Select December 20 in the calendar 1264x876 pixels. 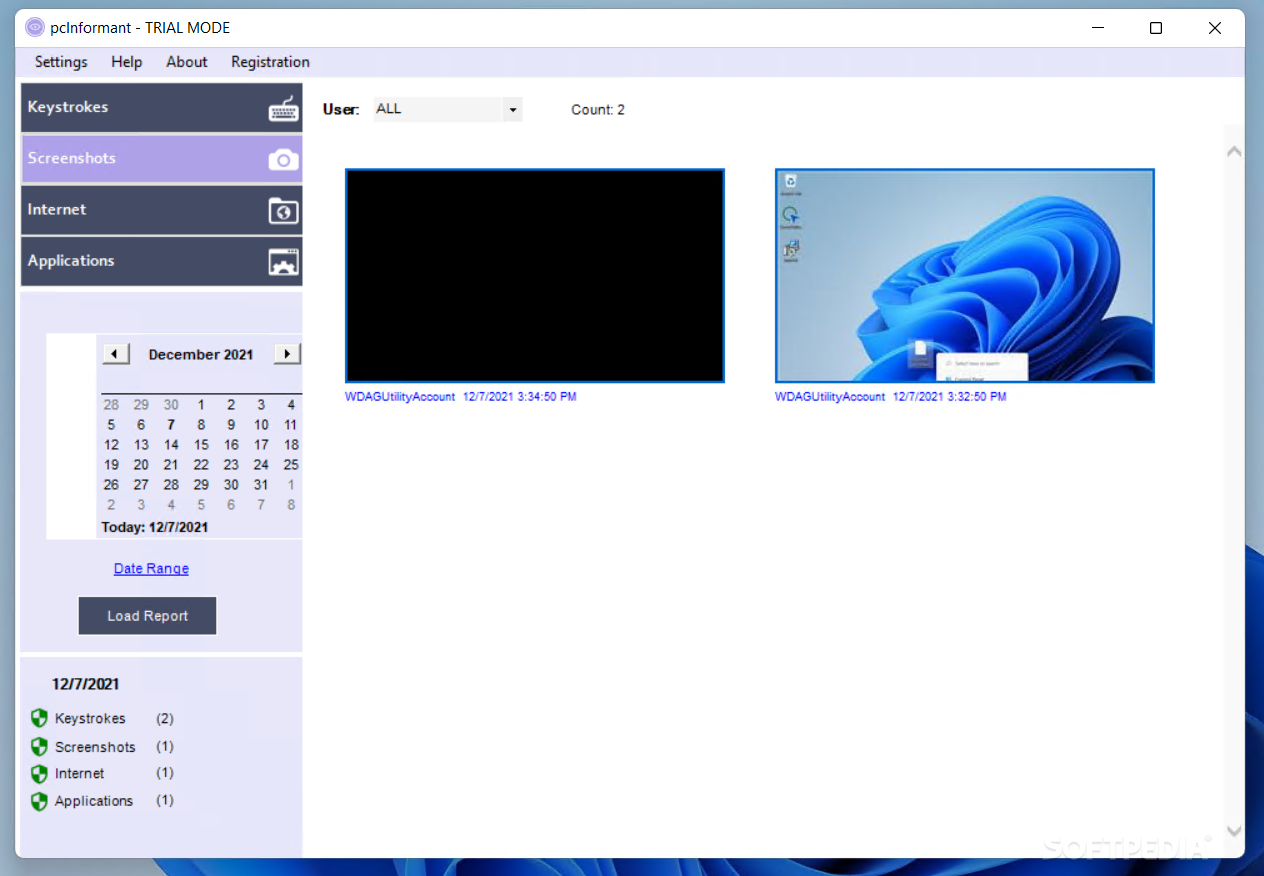141,465
